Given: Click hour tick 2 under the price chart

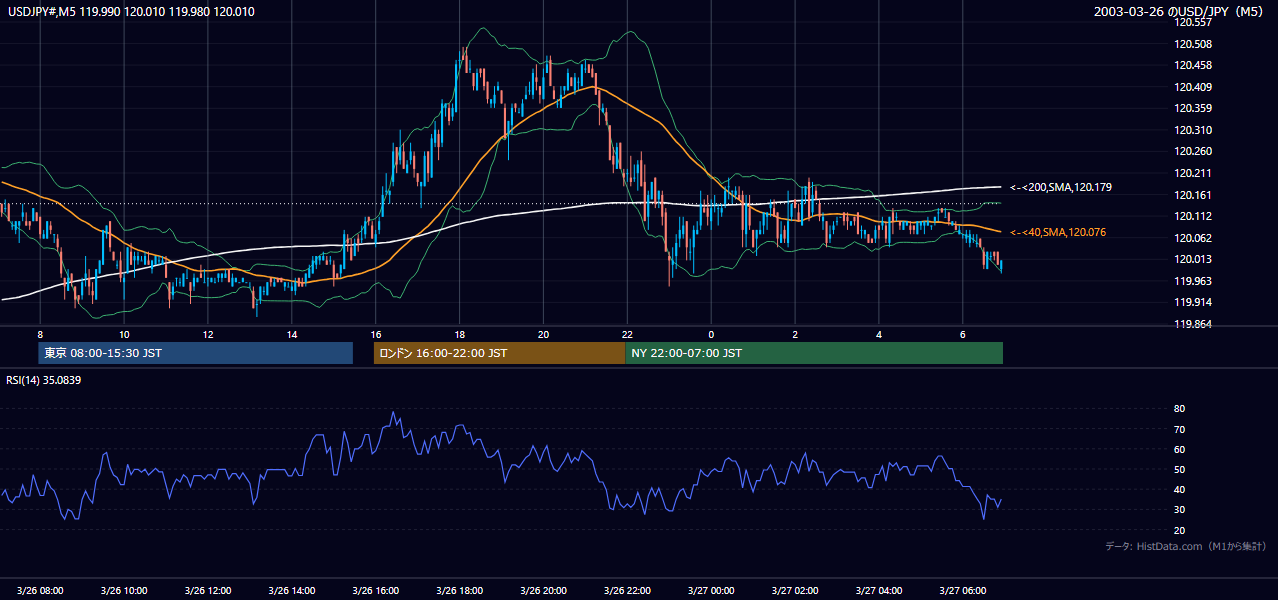Looking at the screenshot, I should point(795,334).
